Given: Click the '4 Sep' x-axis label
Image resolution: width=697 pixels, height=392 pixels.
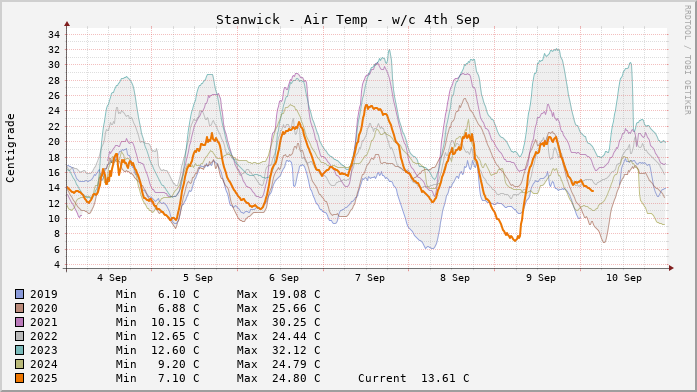Looking at the screenshot, I should 112,278.
